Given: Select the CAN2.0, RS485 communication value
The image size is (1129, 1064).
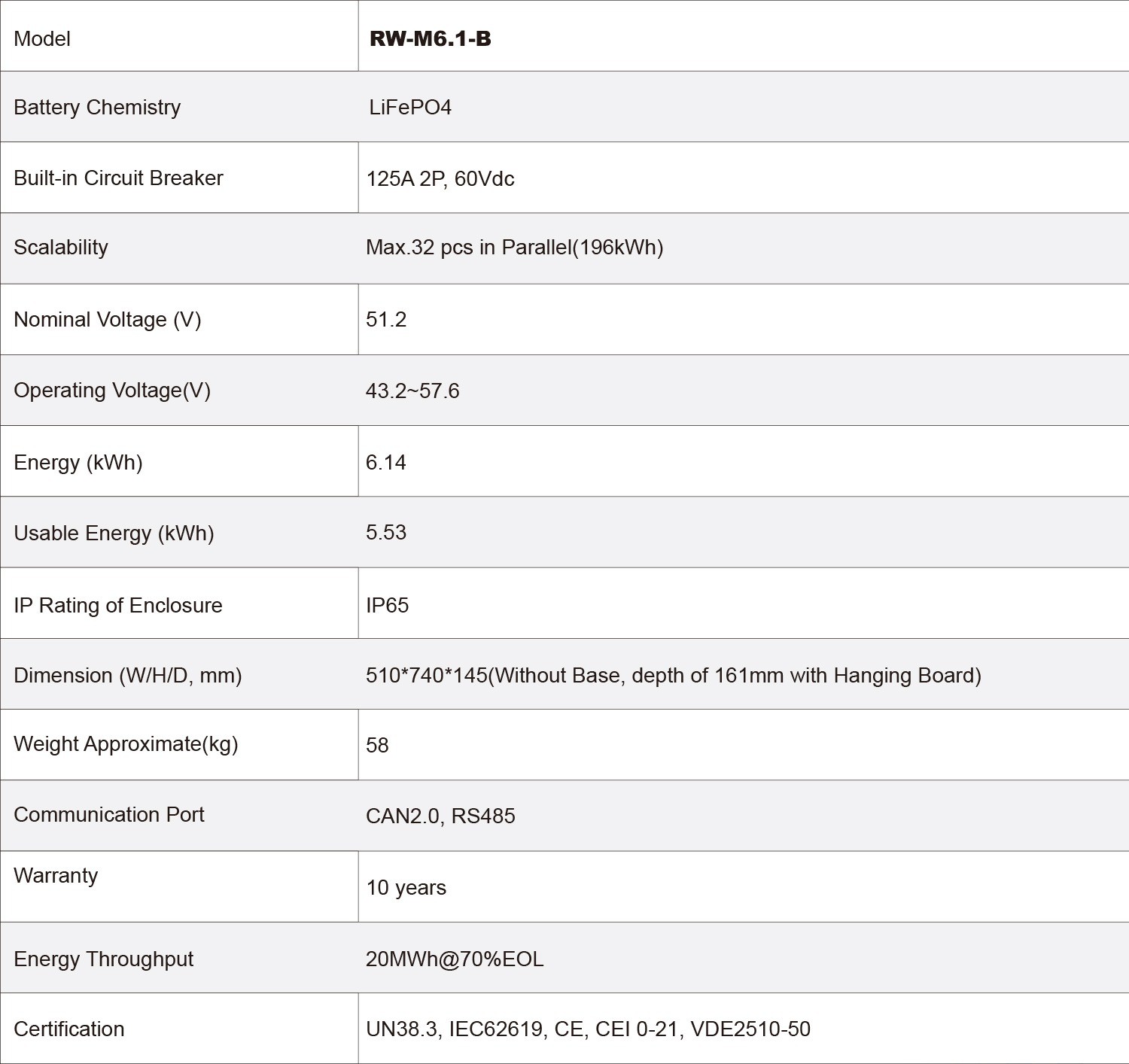Looking at the screenshot, I should 440,816.
